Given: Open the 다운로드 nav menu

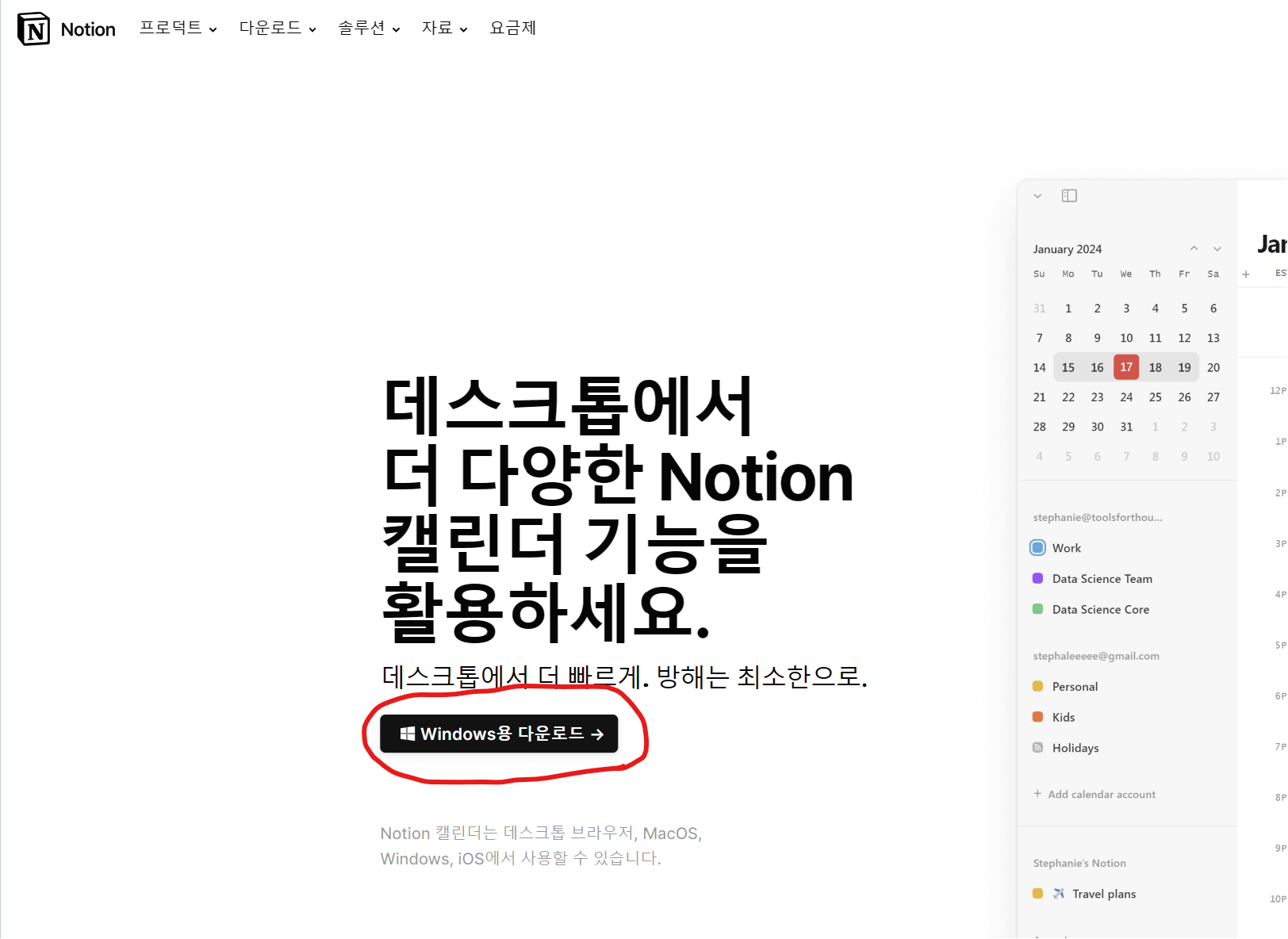Looking at the screenshot, I should (x=278, y=29).
